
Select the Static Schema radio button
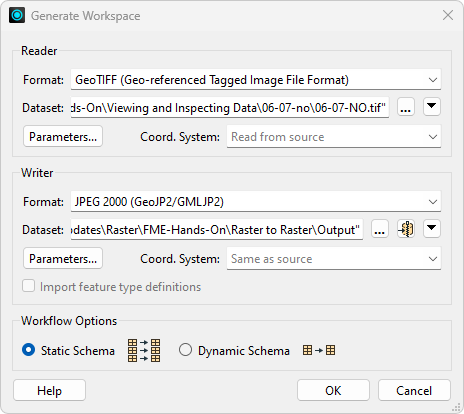[x=28, y=350]
